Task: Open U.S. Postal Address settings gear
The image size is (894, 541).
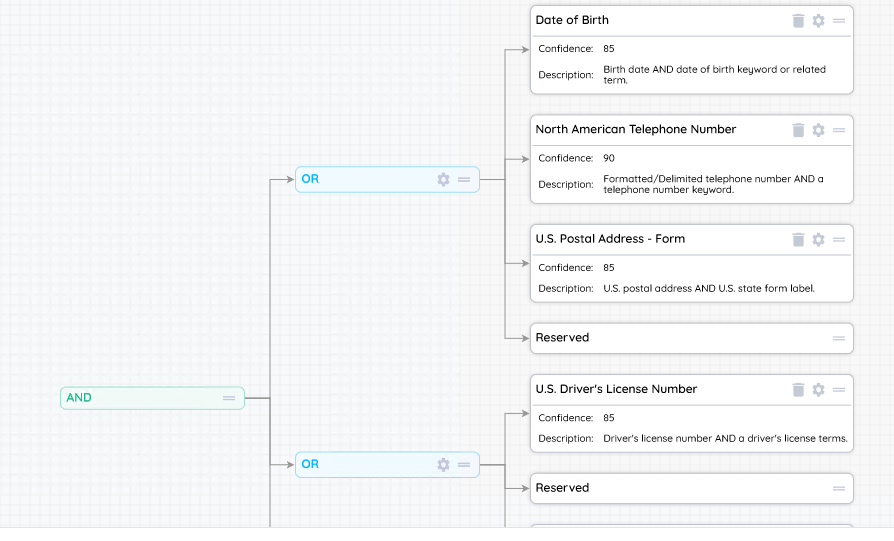Action: pyautogui.click(x=818, y=239)
